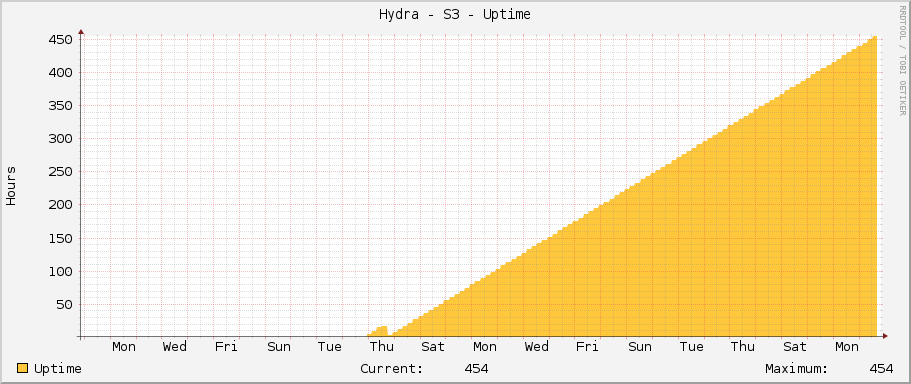Click the 'Uptime' legend label
The image size is (911, 384).
click(x=58, y=369)
